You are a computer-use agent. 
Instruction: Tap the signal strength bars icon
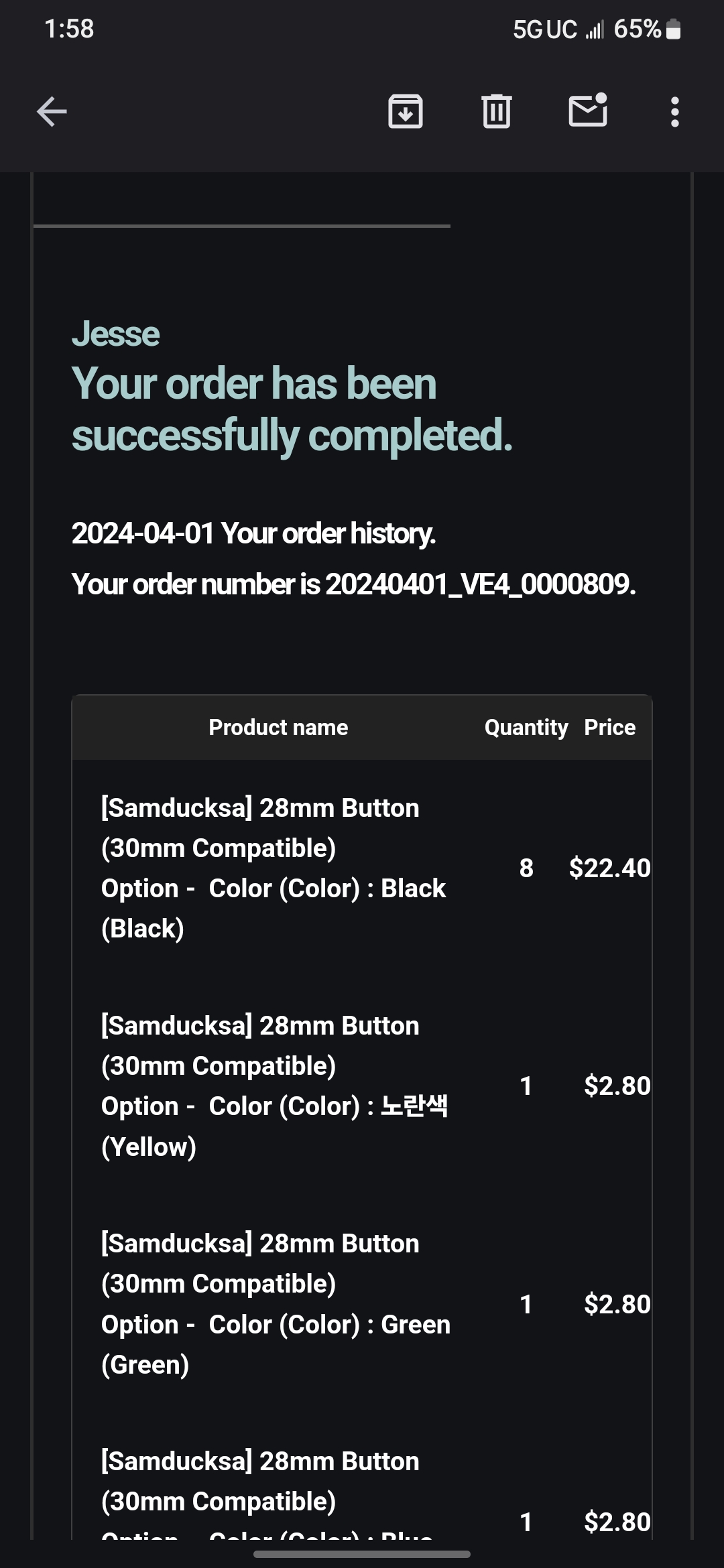click(595, 29)
